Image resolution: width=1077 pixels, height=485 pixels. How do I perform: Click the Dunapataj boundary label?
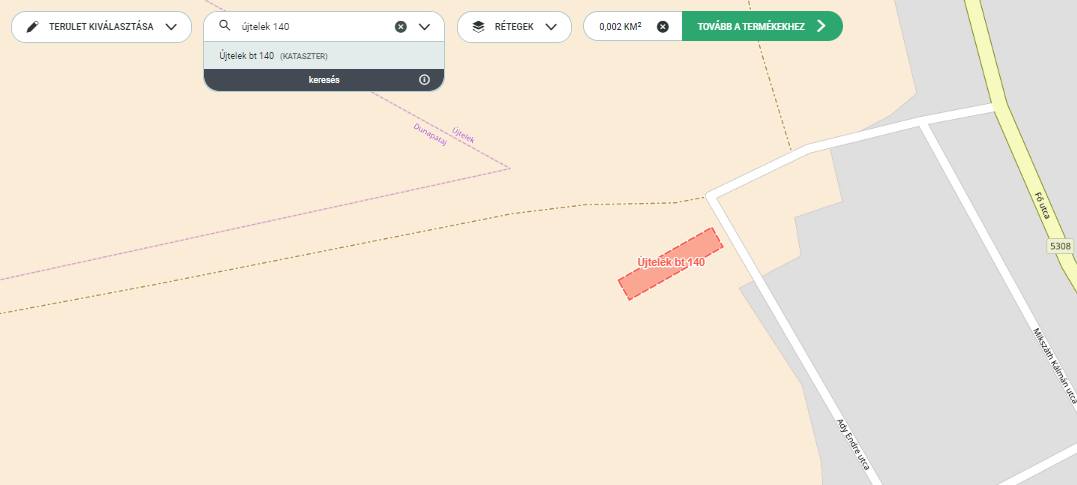(x=429, y=134)
